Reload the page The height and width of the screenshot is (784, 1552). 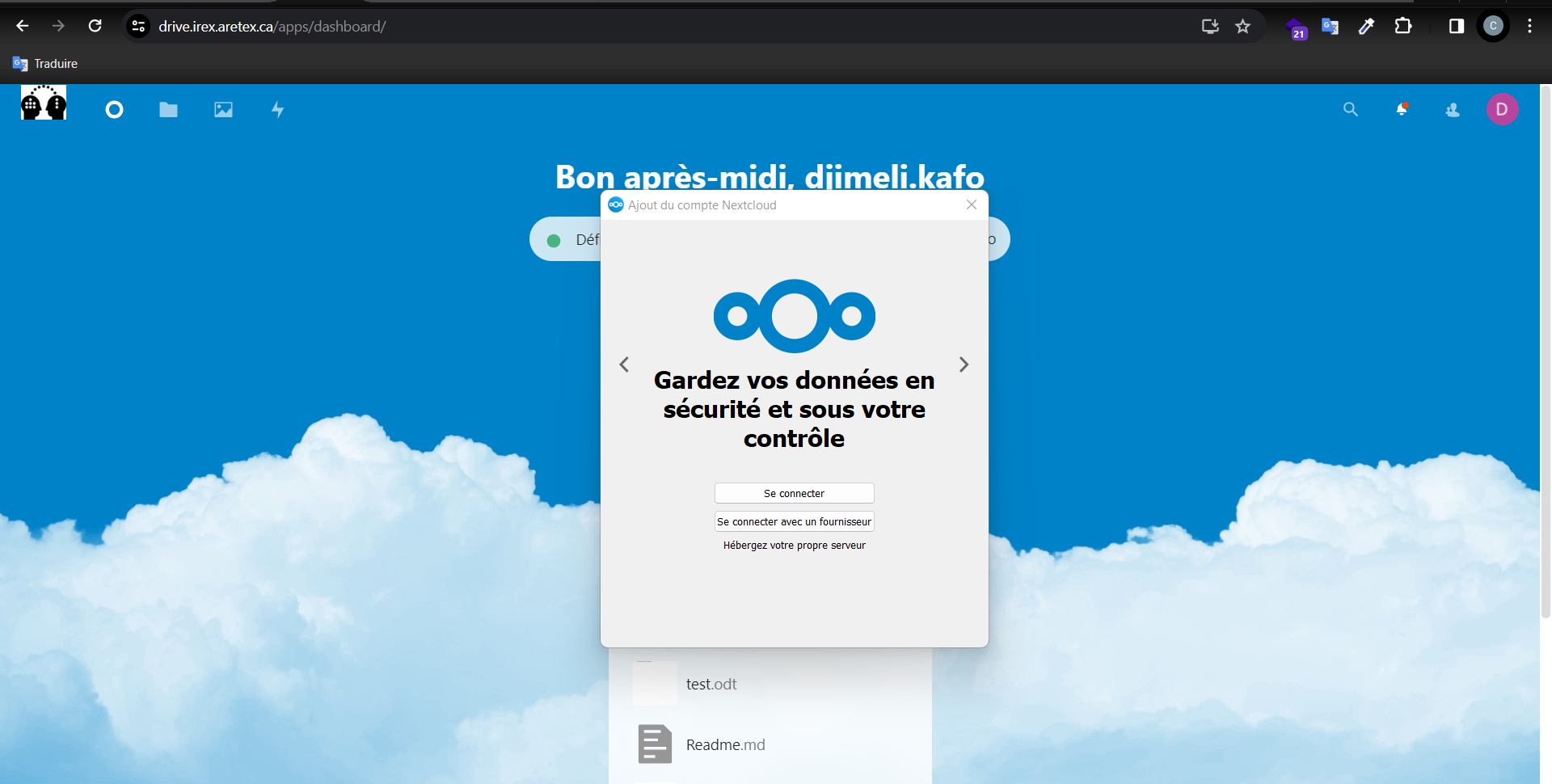click(x=95, y=26)
